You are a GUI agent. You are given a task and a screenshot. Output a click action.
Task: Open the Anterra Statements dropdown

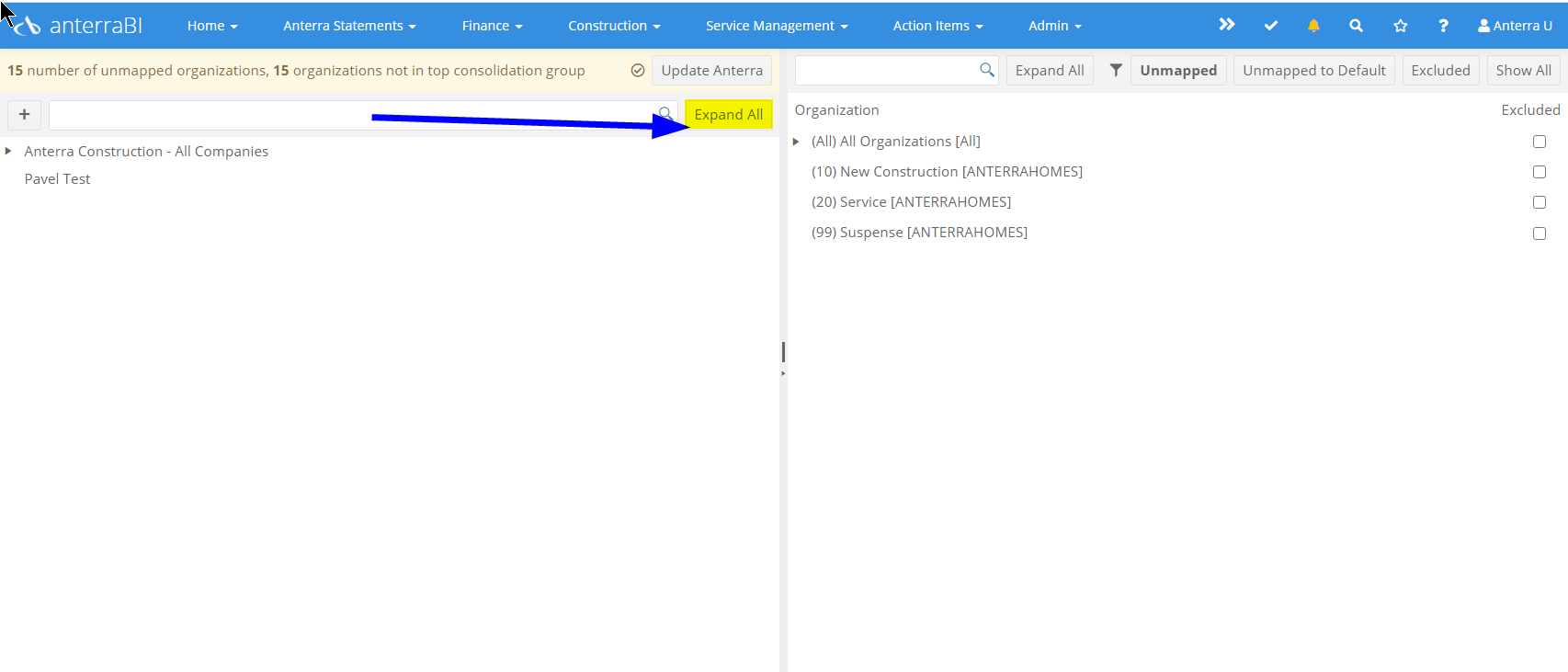coord(349,26)
